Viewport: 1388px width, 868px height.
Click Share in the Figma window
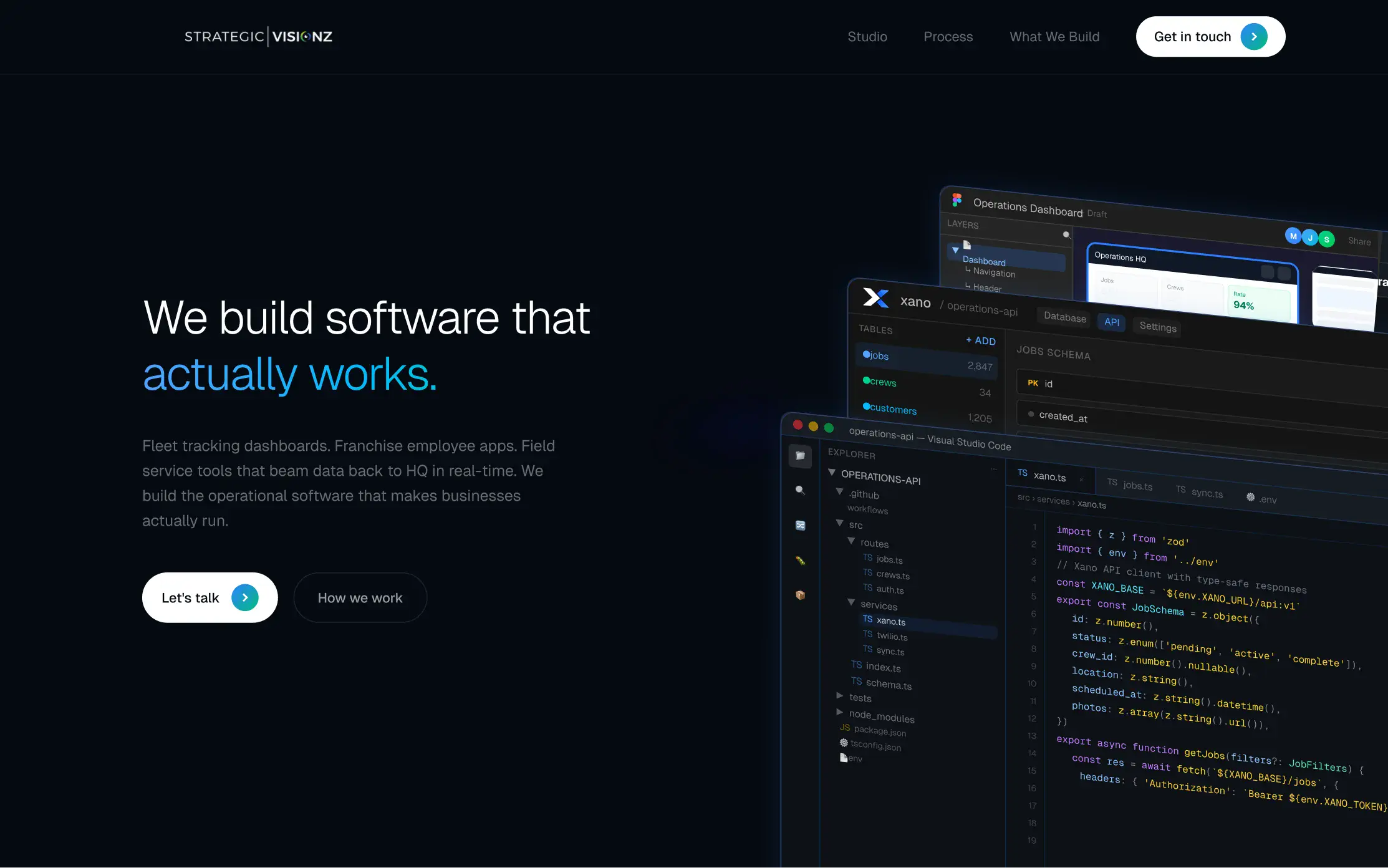1359,241
